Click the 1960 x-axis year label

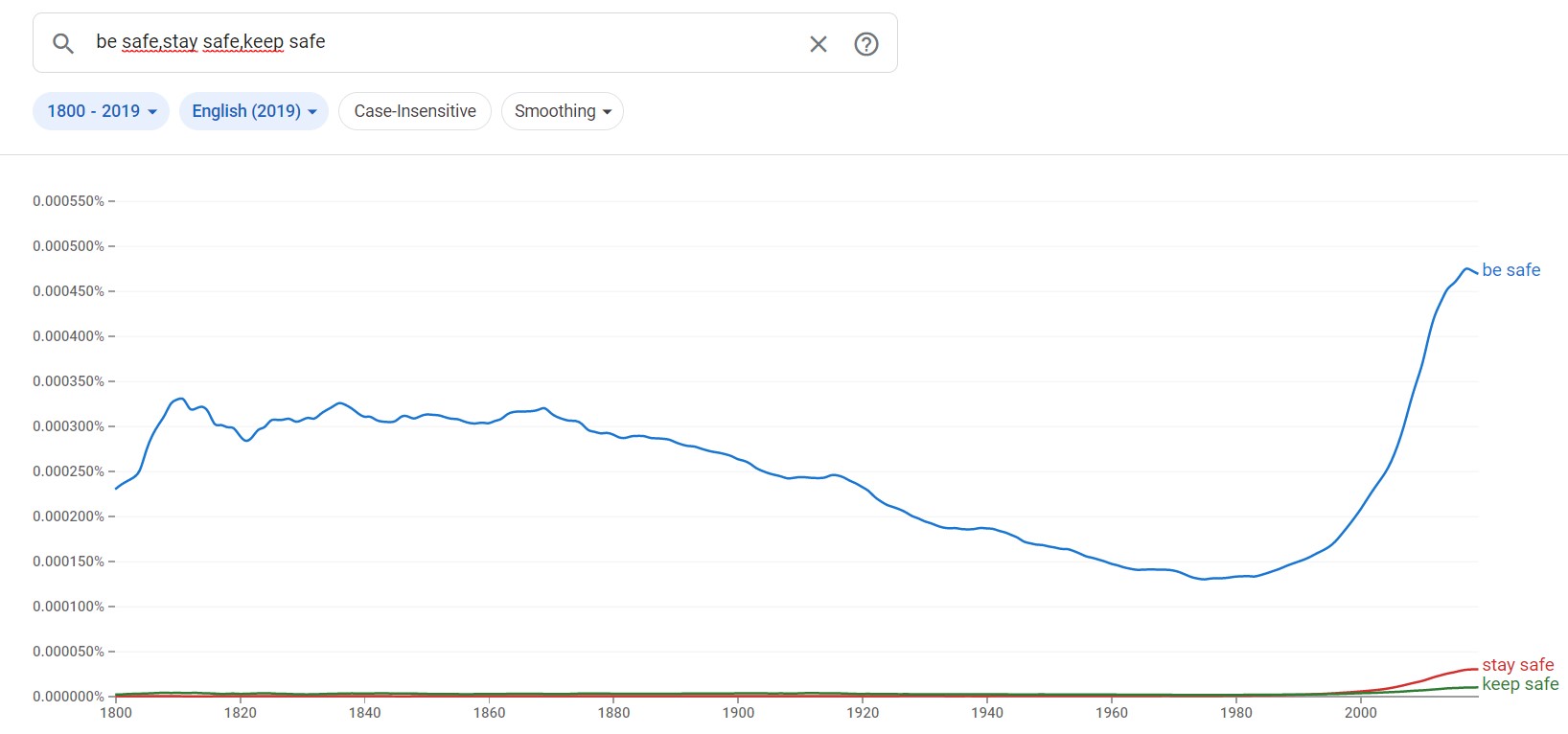[1111, 713]
